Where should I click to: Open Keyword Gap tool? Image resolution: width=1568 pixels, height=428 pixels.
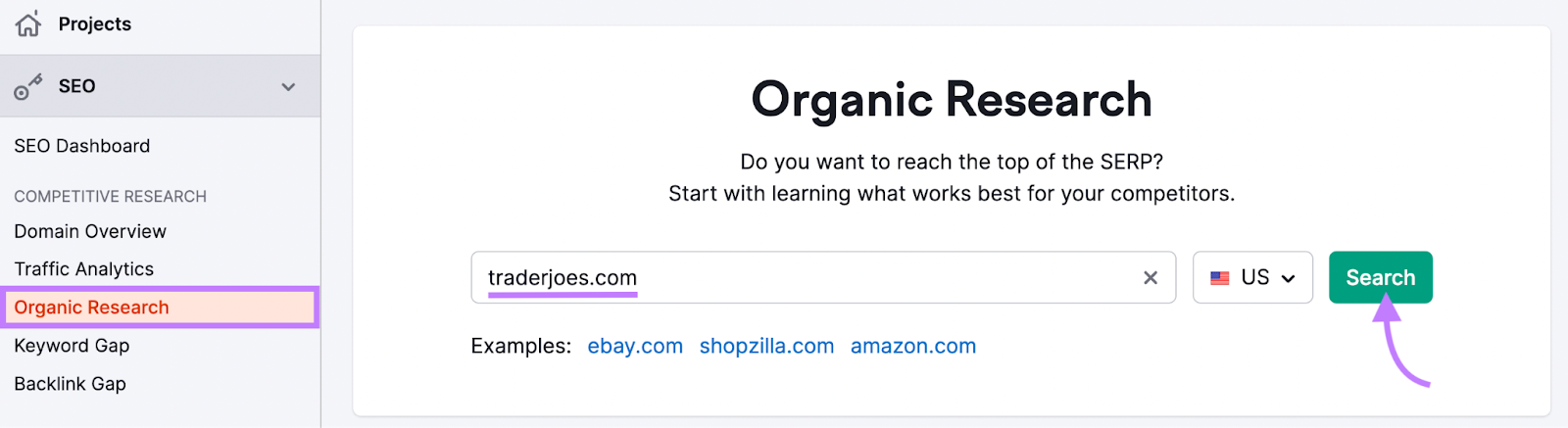coord(72,346)
